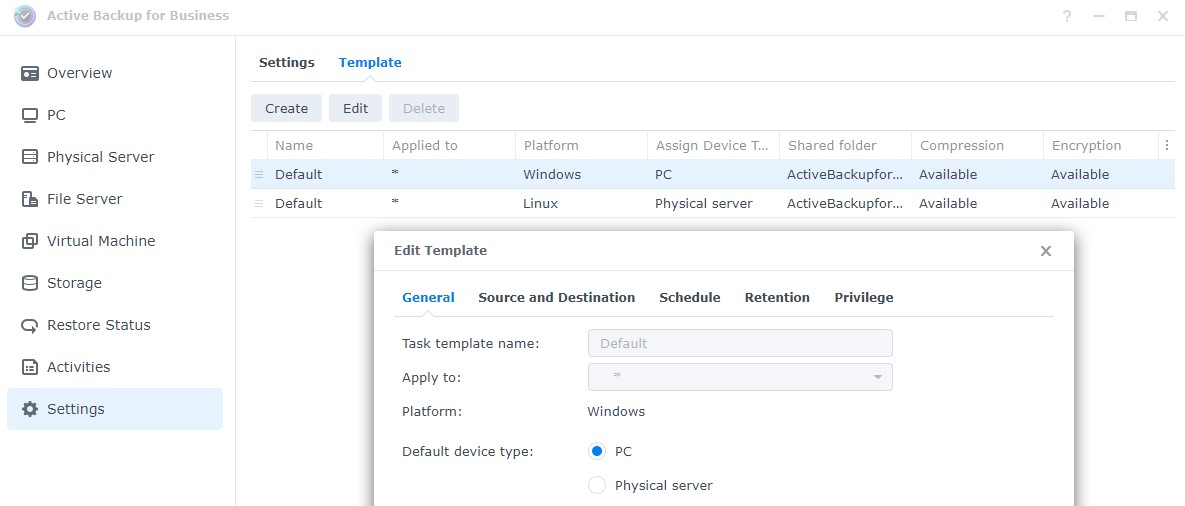Open the help question mark icon
Image resolution: width=1185 pixels, height=506 pixels.
(1067, 16)
